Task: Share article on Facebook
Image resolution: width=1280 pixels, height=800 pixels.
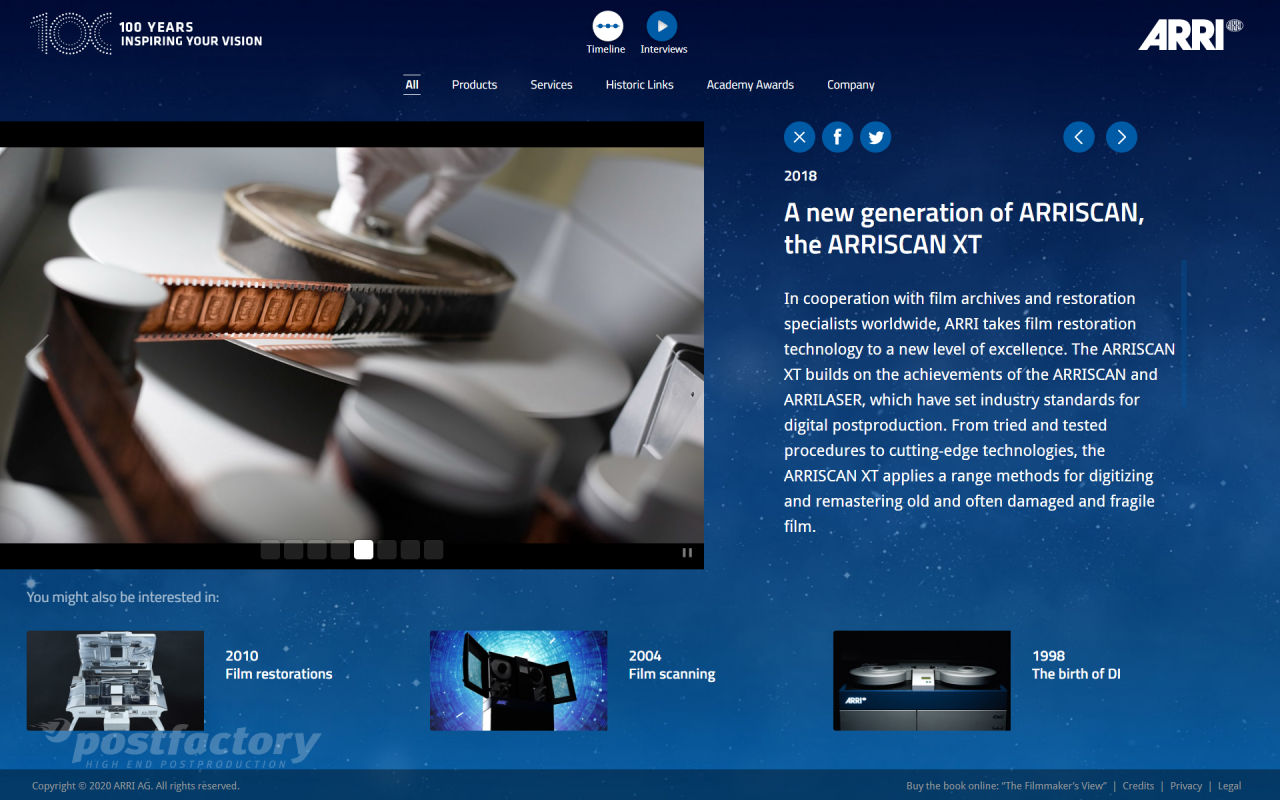Action: [837, 137]
